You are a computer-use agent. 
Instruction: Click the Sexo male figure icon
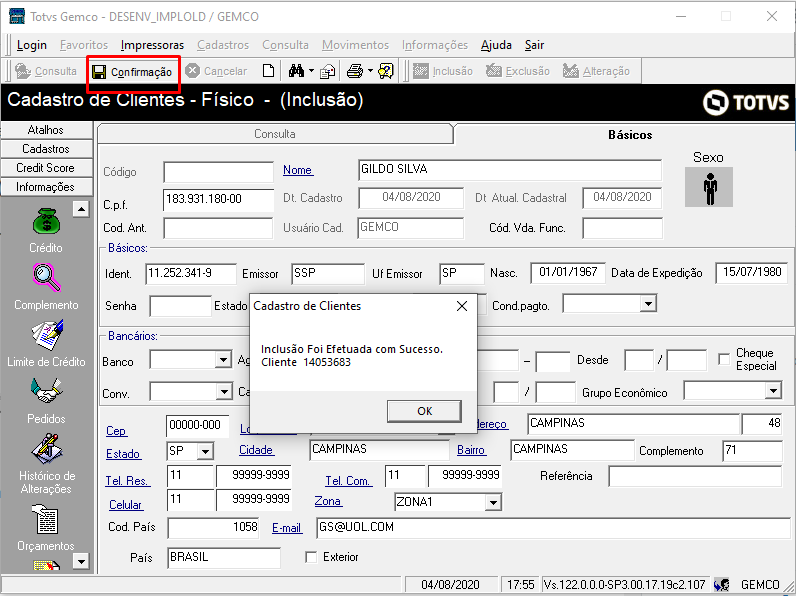tap(709, 187)
